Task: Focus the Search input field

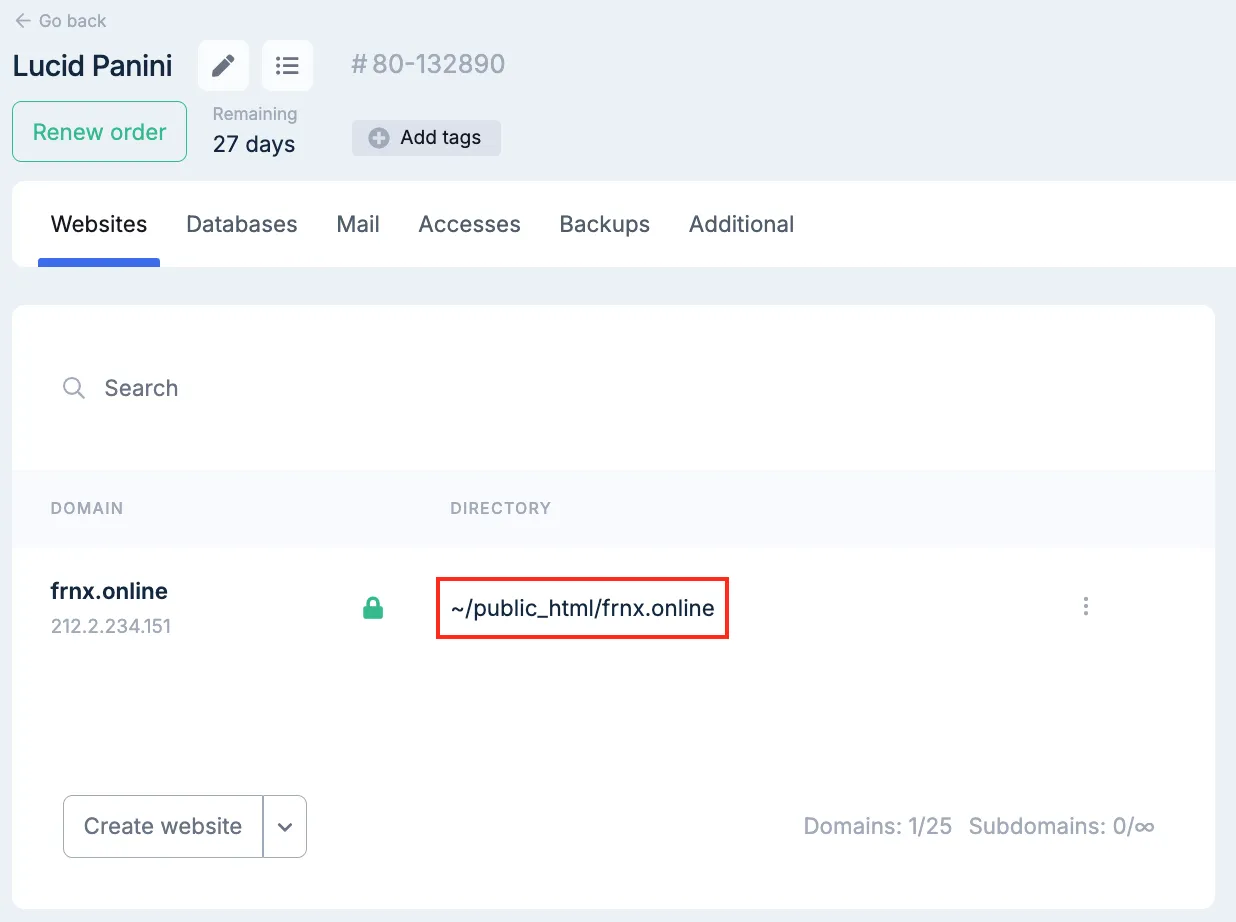Action: 613,388
